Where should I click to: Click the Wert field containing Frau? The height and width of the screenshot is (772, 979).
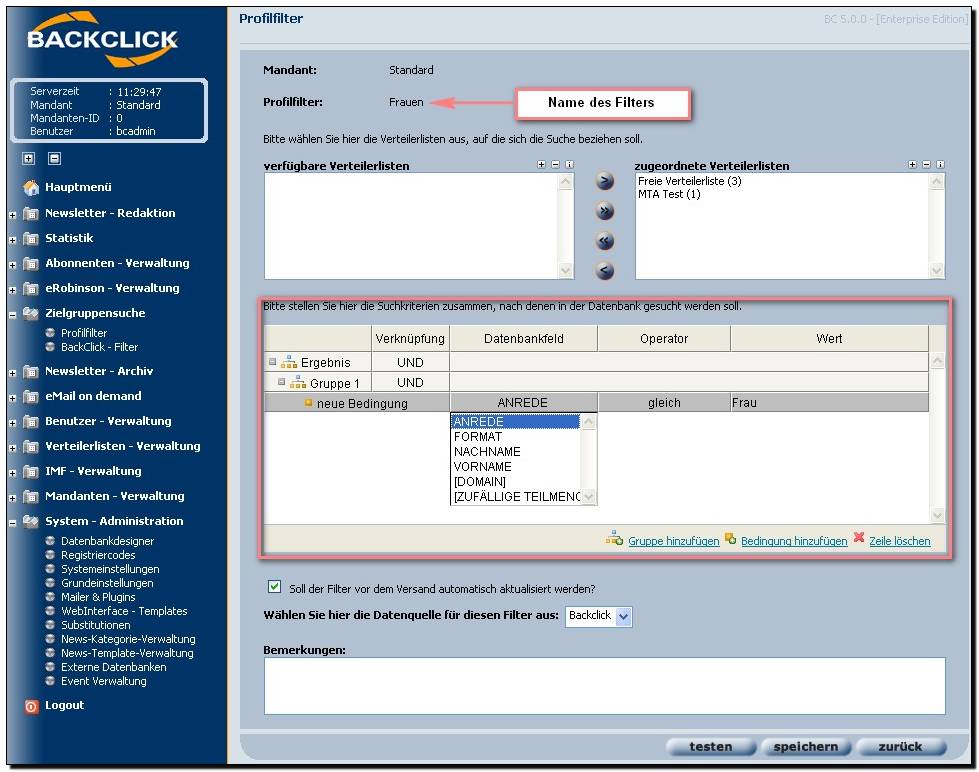[829, 403]
